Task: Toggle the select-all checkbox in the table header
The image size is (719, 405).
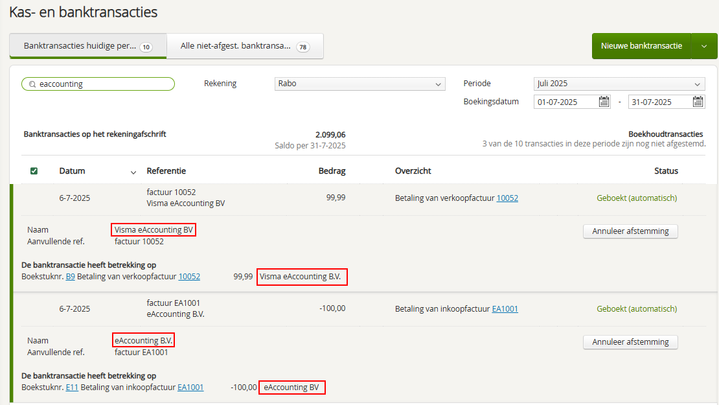Action: click(x=34, y=171)
